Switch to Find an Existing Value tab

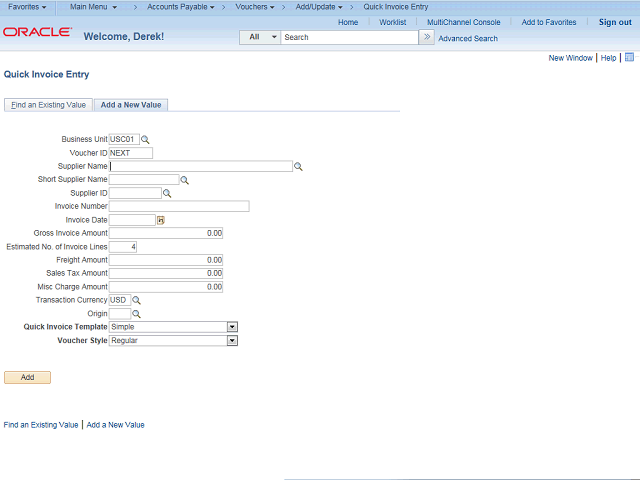click(49, 105)
